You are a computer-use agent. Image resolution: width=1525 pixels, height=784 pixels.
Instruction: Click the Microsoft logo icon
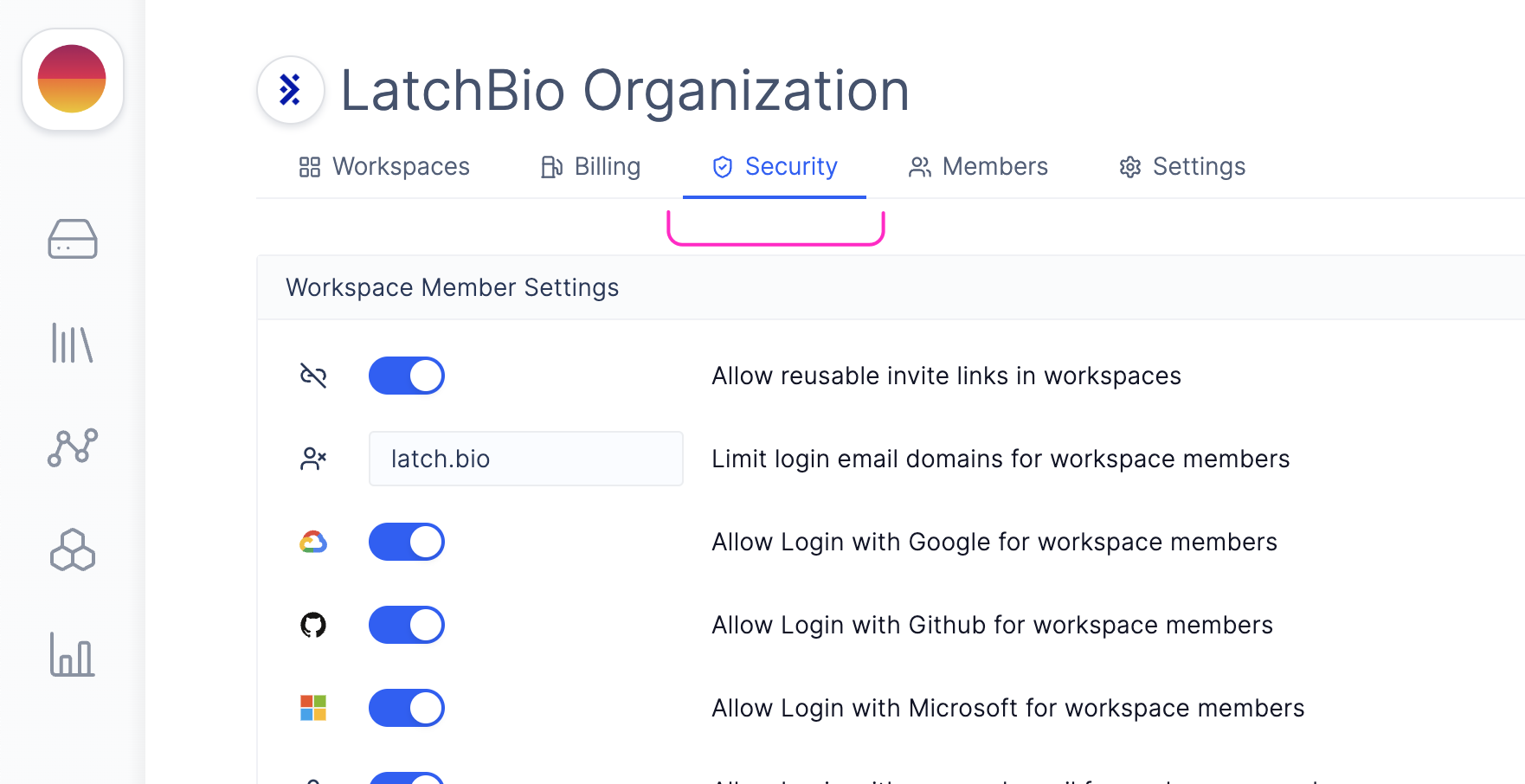313,708
